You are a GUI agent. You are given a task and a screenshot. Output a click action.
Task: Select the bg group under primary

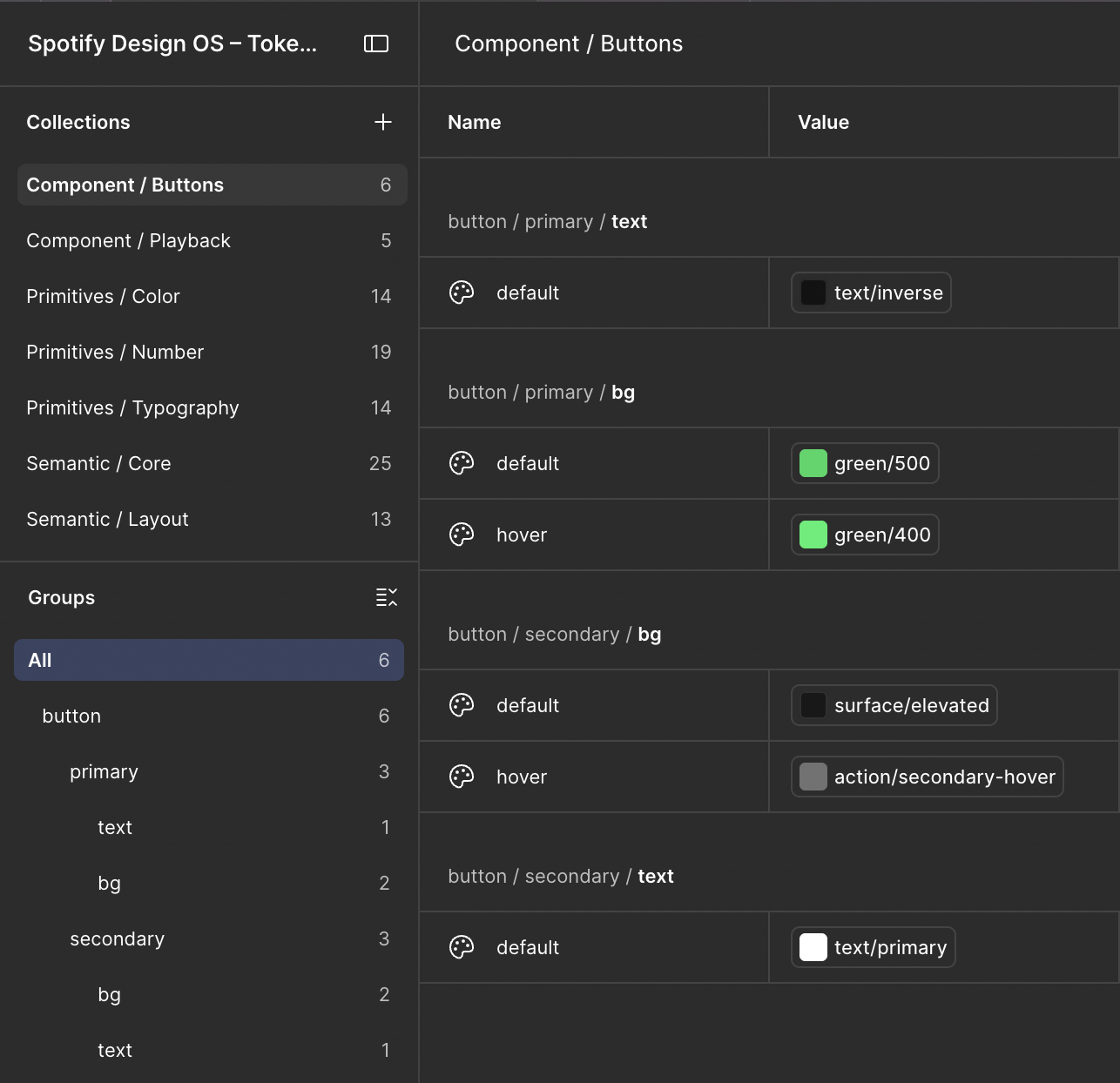click(209, 883)
